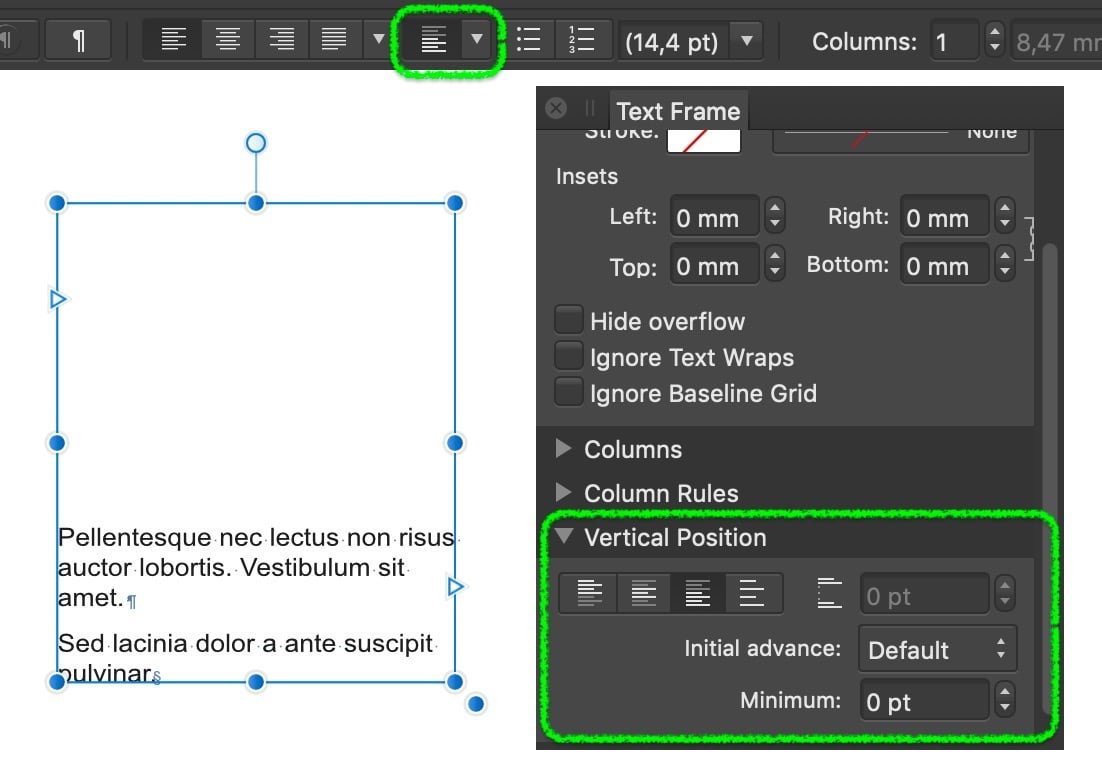This screenshot has width=1102, height=758.
Task: Switch to the Text Frame tab
Action: click(678, 110)
